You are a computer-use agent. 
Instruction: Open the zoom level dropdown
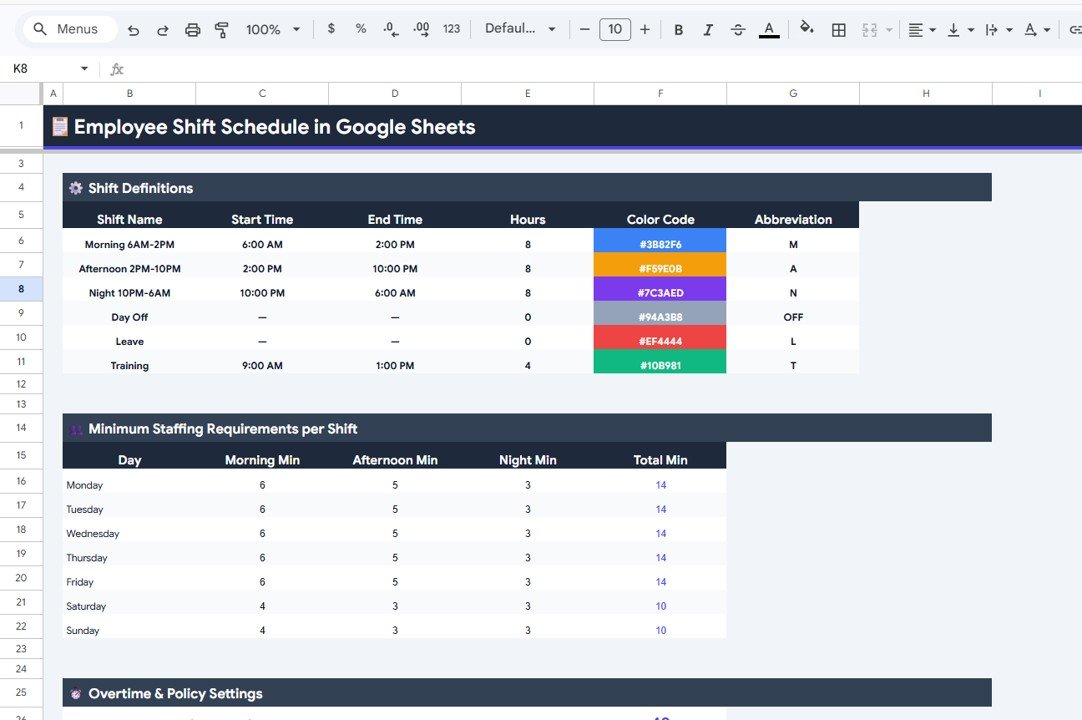point(272,29)
